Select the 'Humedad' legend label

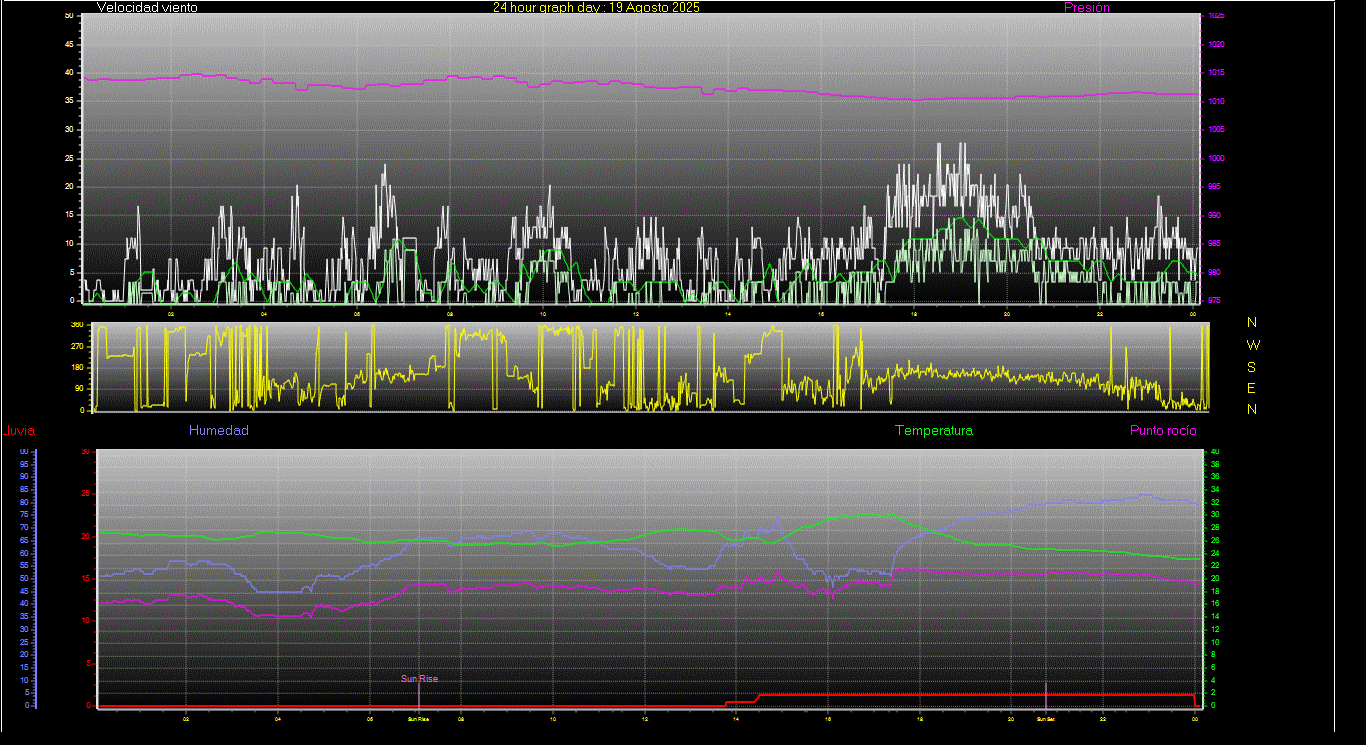click(x=219, y=431)
